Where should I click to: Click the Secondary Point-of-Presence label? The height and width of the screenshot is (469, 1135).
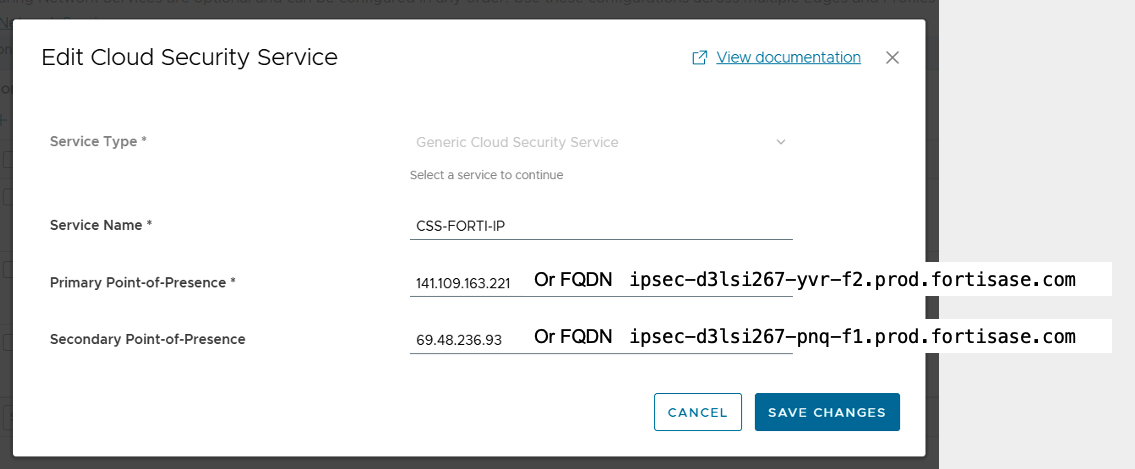[x=148, y=339]
